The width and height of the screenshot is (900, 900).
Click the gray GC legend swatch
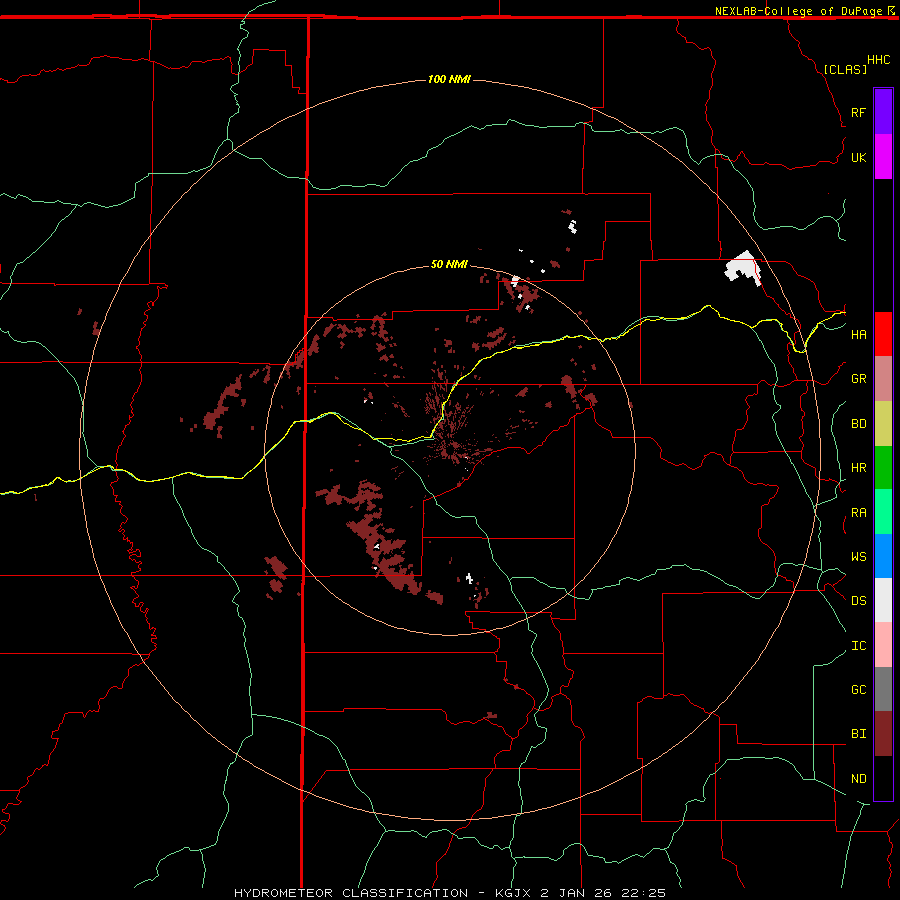pos(883,689)
